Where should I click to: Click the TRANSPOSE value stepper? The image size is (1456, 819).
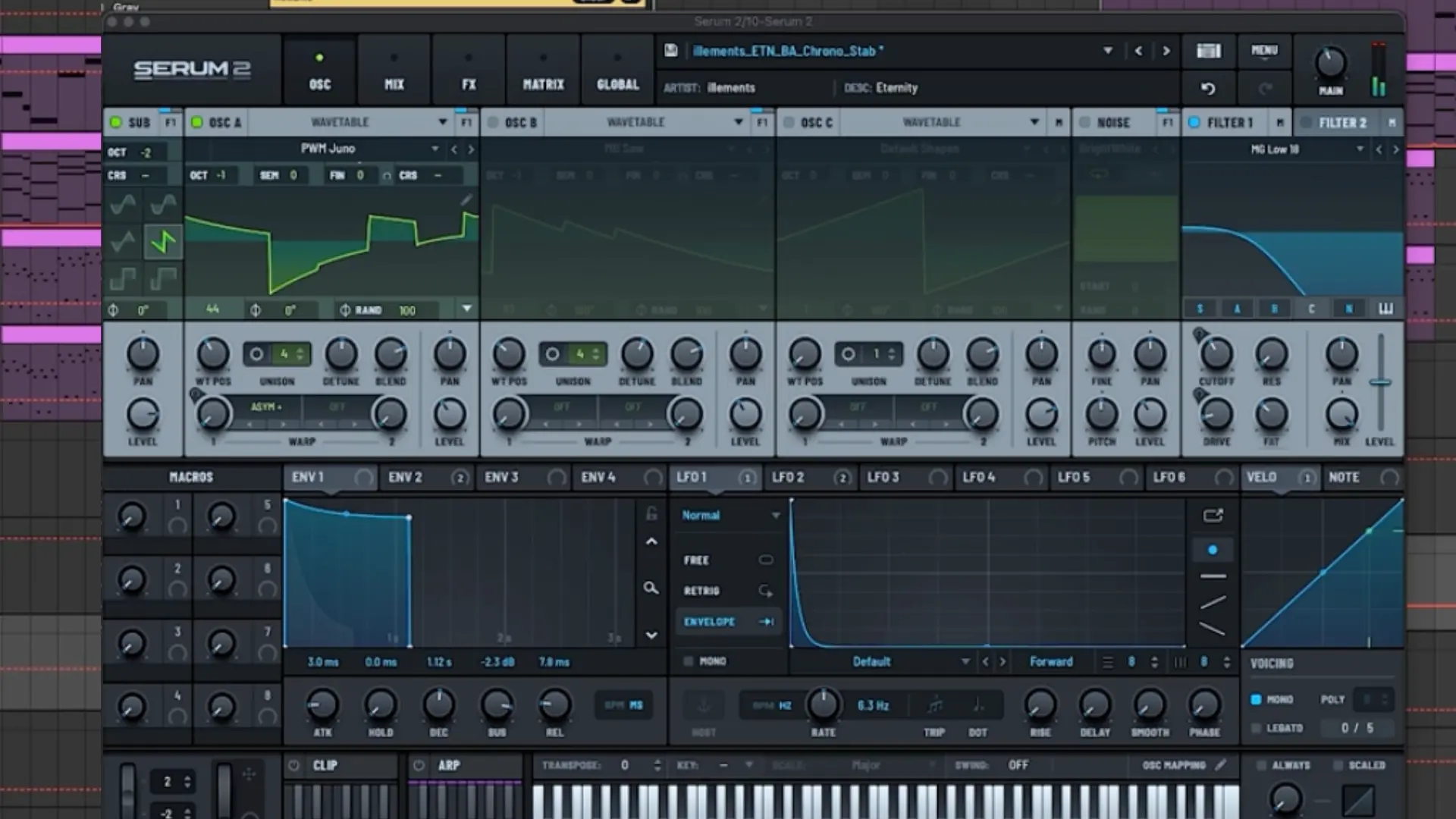pyautogui.click(x=657, y=766)
